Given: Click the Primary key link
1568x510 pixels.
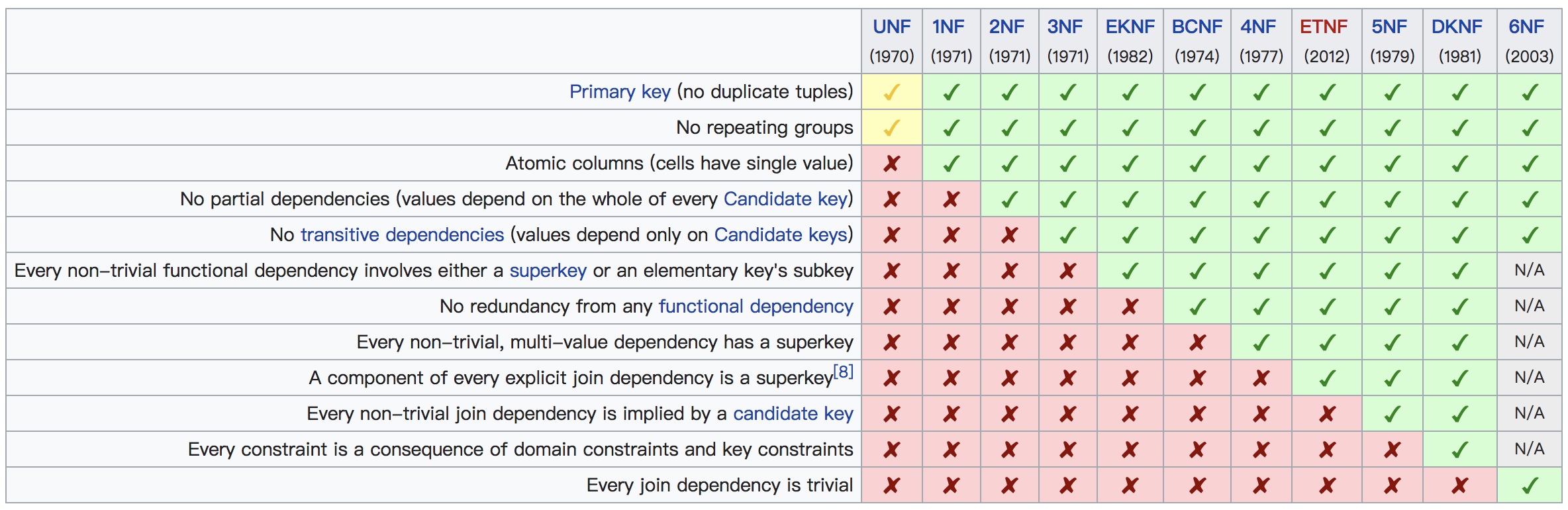Looking at the screenshot, I should pos(620,92).
